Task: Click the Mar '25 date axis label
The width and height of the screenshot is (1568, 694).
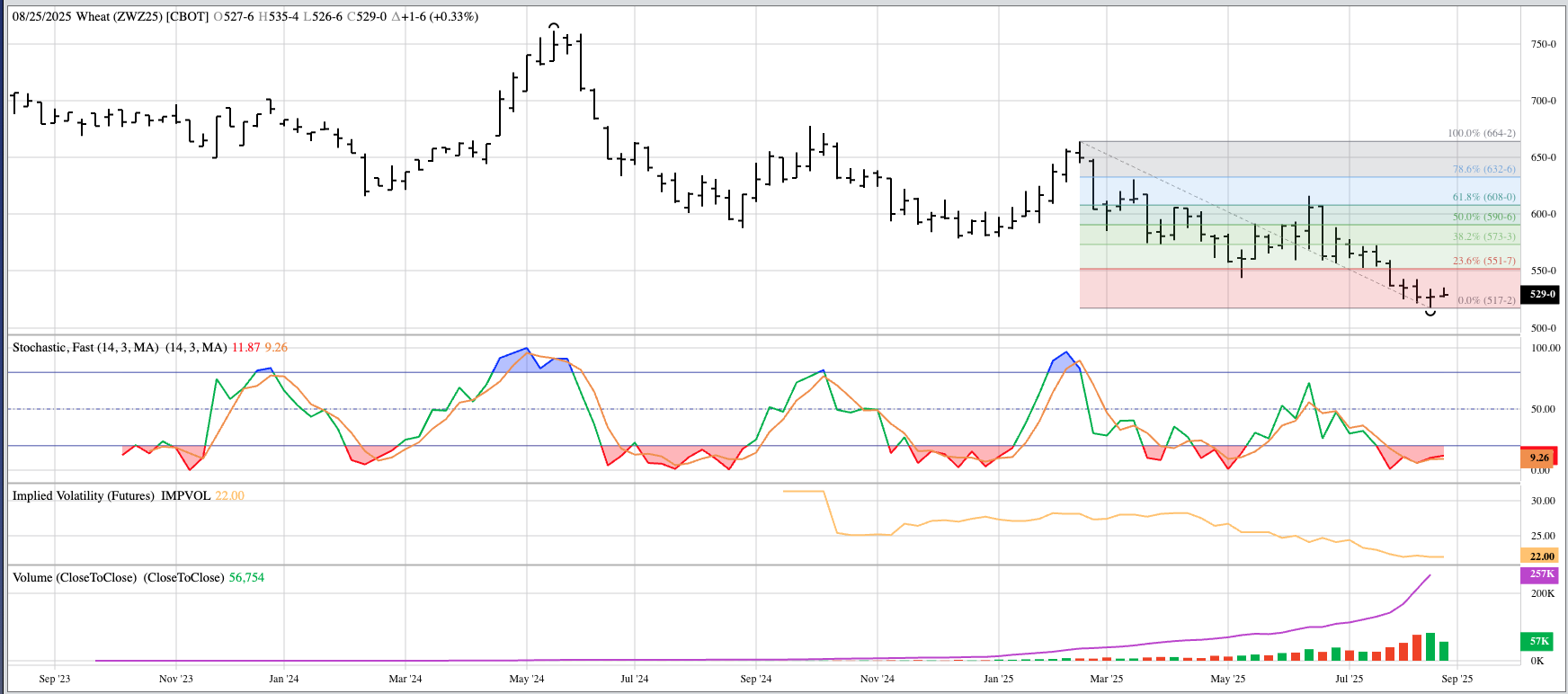Action: tap(1107, 679)
